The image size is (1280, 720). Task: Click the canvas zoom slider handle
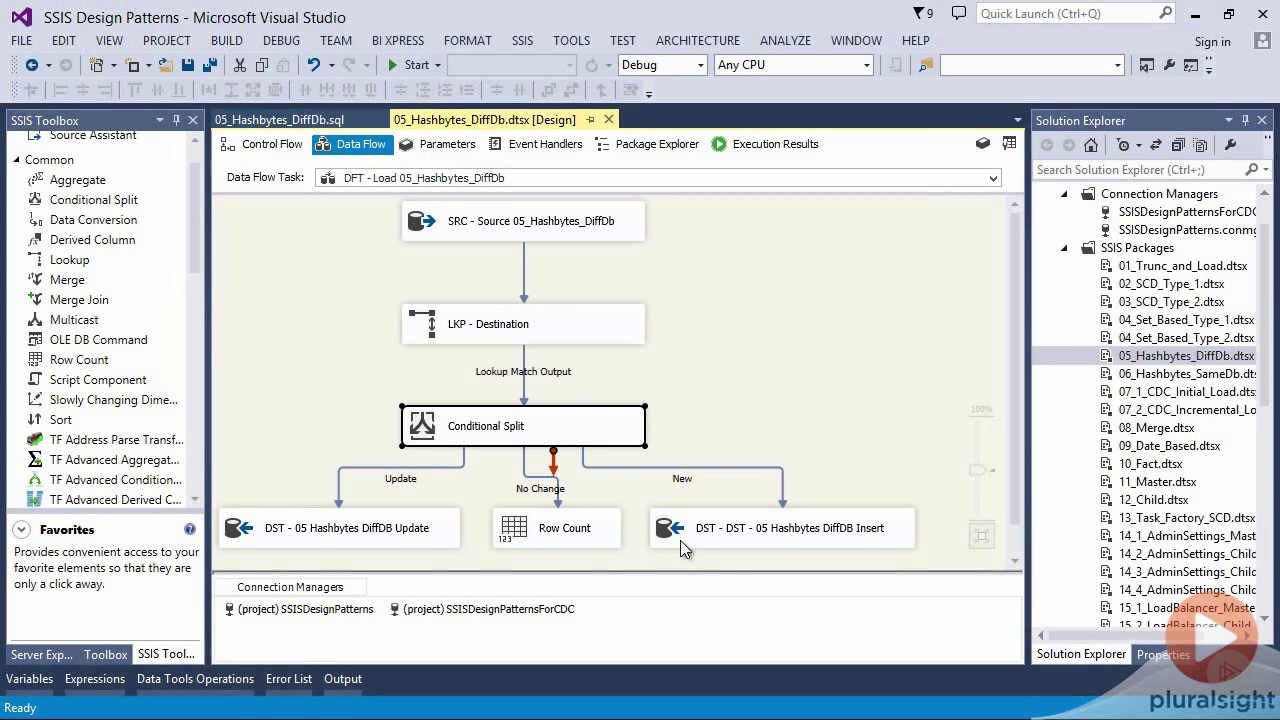(x=979, y=470)
